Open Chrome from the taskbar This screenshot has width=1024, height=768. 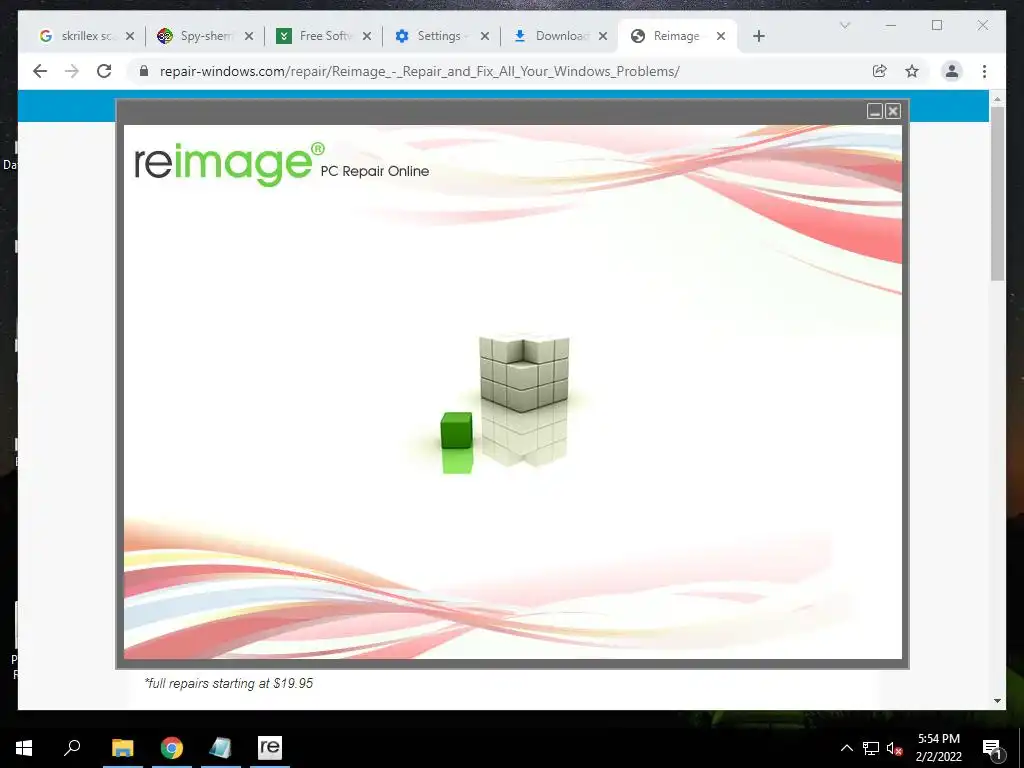[x=172, y=748]
